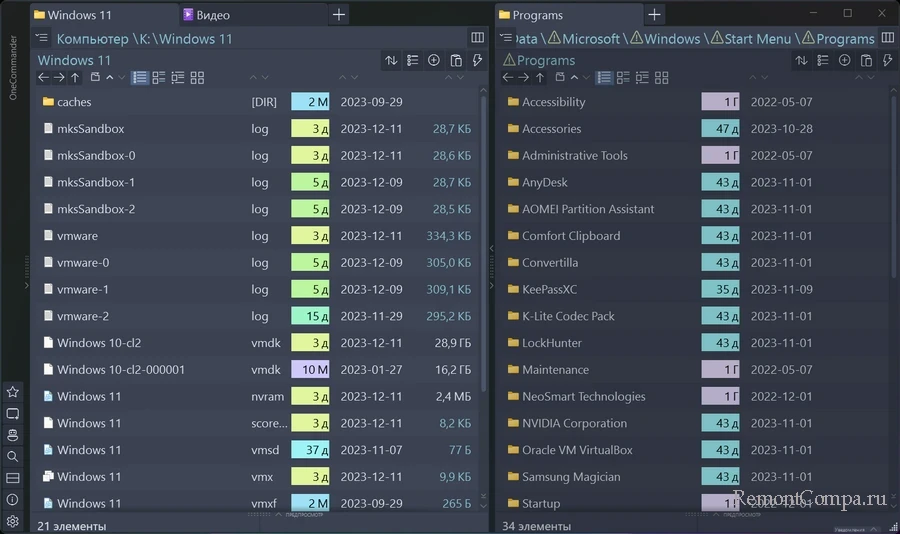Toggle the column layout icon in left pane
The height and width of the screenshot is (534, 900).
click(x=477, y=38)
